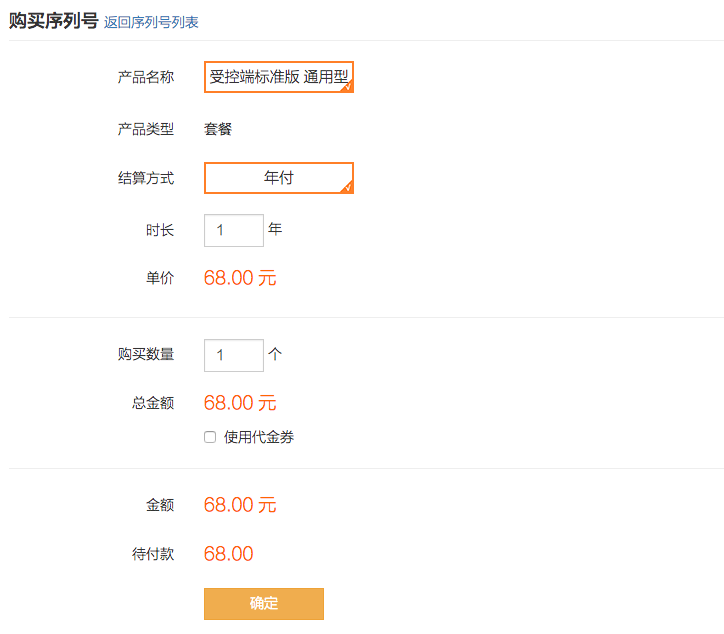
Task: Click the 总金额 value 68.00 元
Action: (x=240, y=403)
